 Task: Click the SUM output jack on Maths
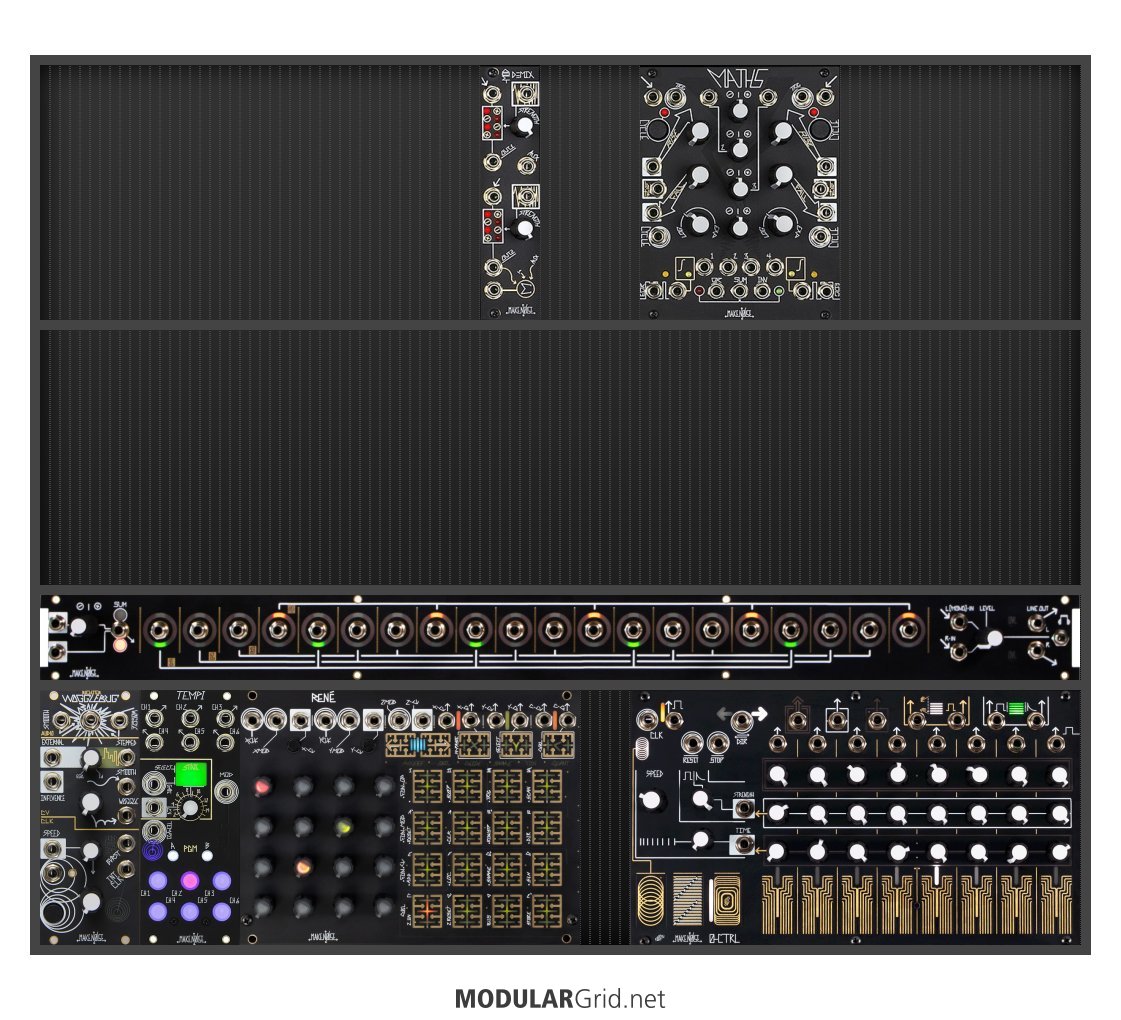point(739,291)
